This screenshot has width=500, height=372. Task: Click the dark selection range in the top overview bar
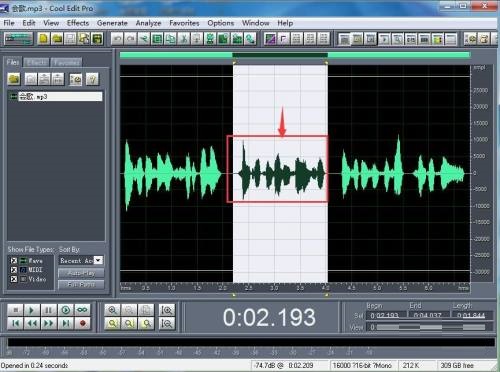pos(280,55)
